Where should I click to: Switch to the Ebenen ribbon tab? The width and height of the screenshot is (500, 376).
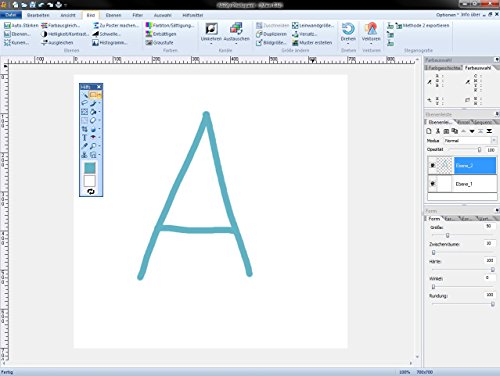click(x=113, y=15)
